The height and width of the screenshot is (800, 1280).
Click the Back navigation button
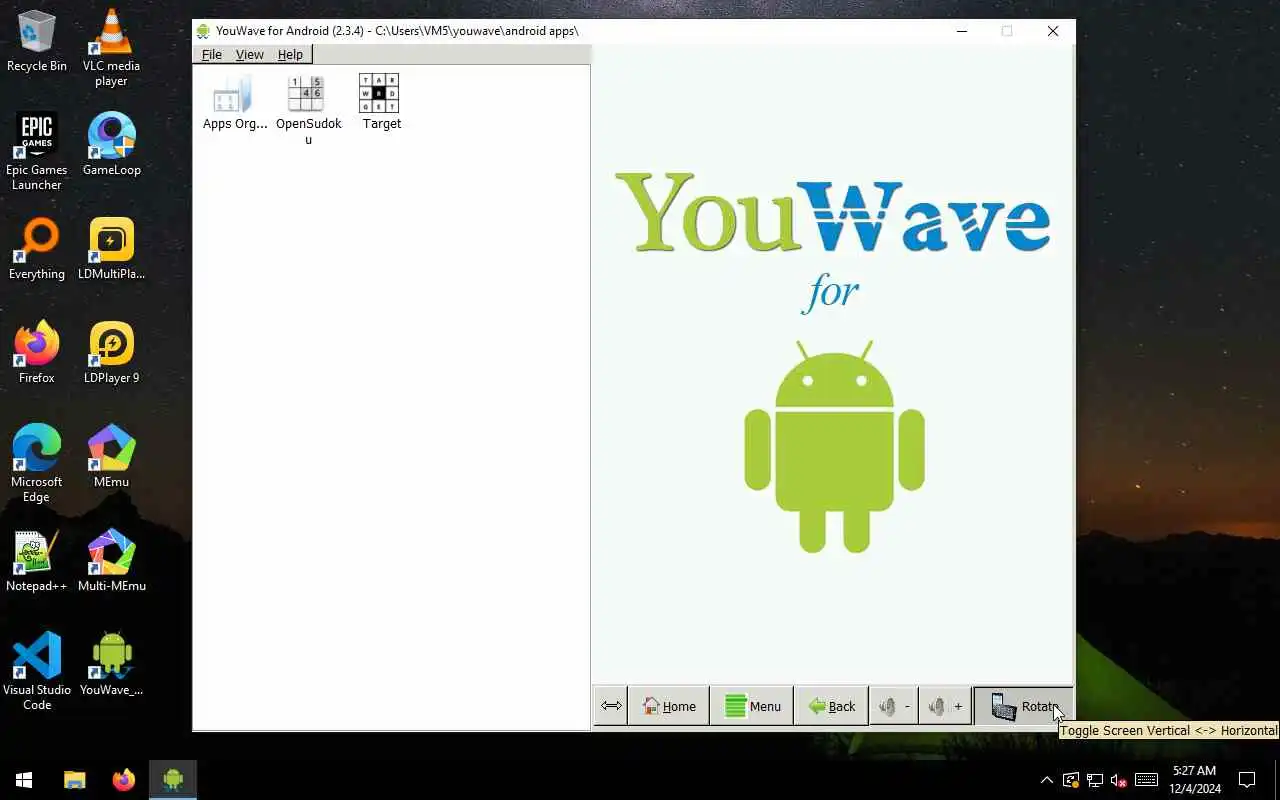pyautogui.click(x=832, y=706)
